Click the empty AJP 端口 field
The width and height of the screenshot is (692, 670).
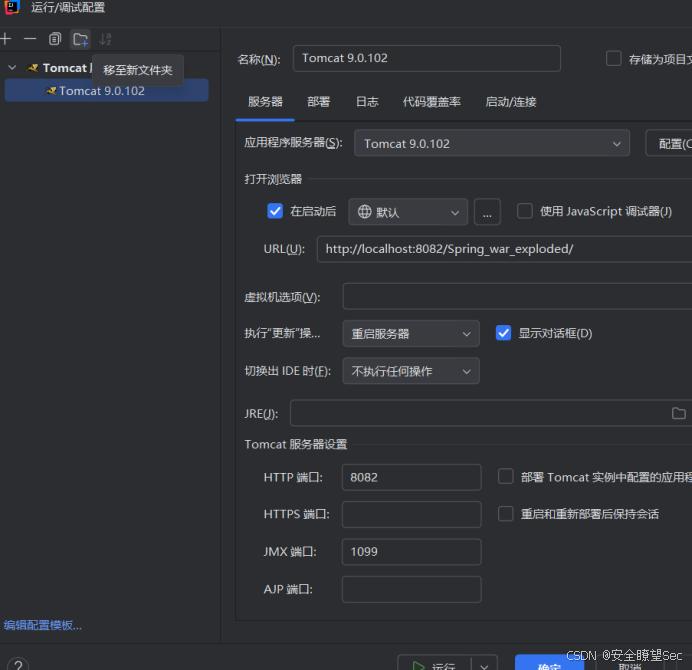tap(411, 589)
